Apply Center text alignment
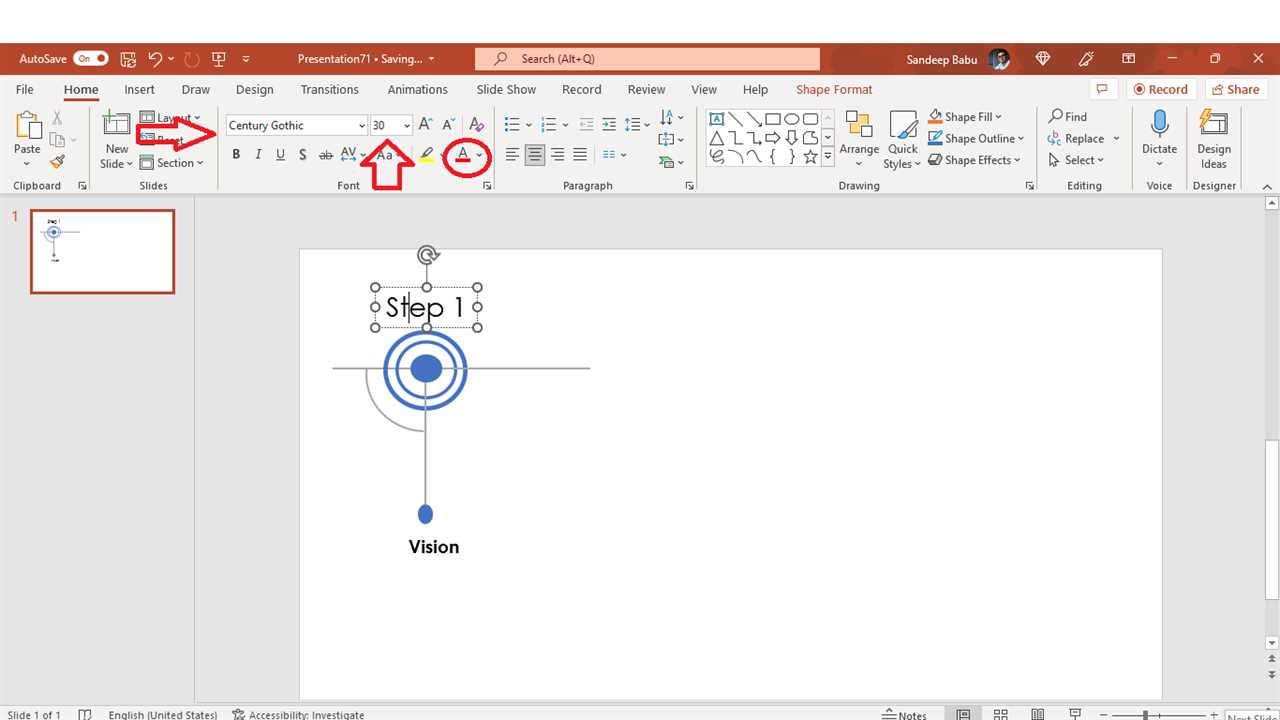This screenshot has height=720, width=1280. click(x=535, y=155)
